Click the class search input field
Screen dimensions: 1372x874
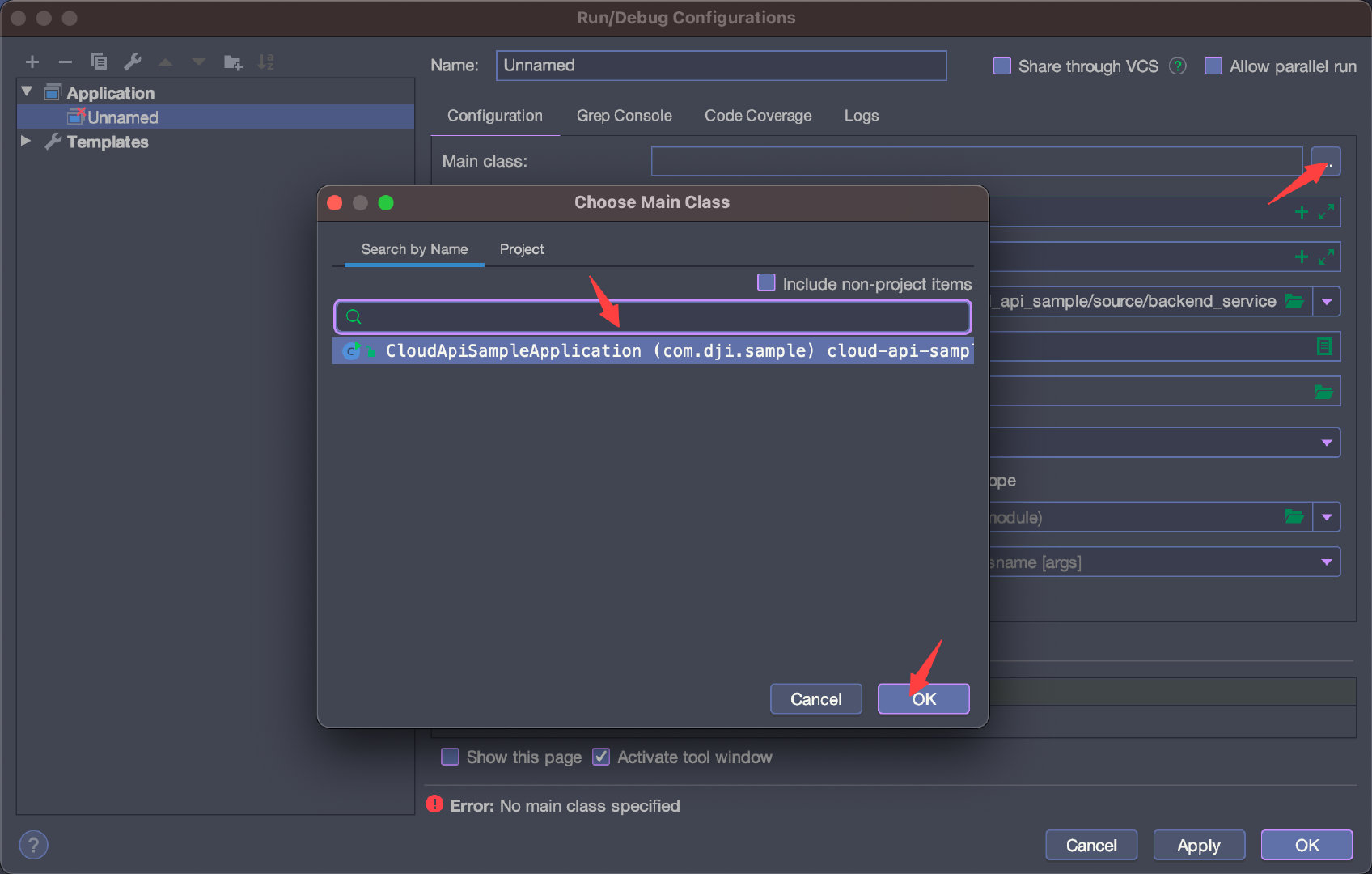[x=663, y=316]
